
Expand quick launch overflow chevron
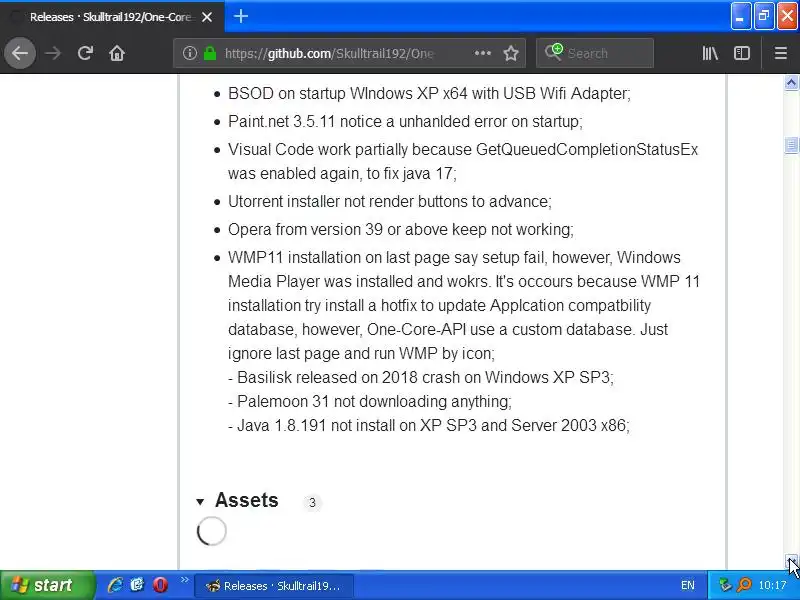184,579
